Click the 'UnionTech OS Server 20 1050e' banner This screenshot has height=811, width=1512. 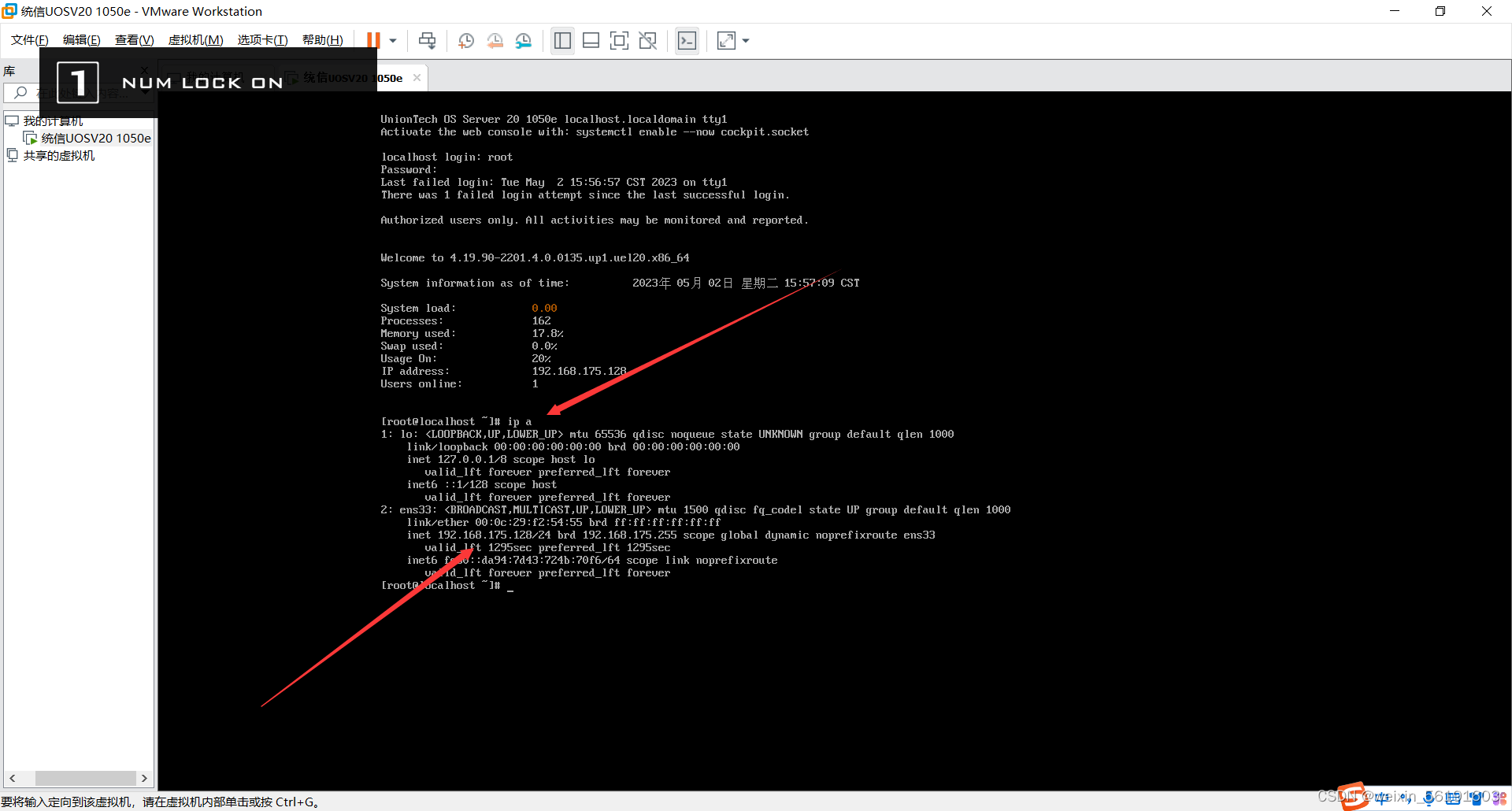click(554, 119)
